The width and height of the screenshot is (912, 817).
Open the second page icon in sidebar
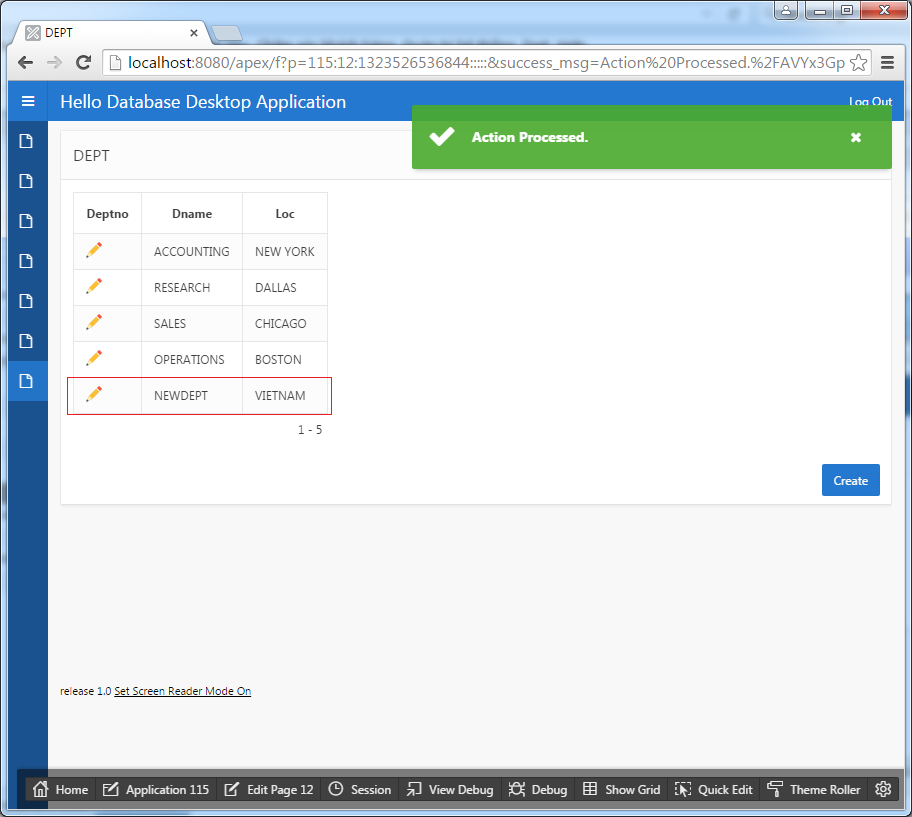[x=26, y=181]
